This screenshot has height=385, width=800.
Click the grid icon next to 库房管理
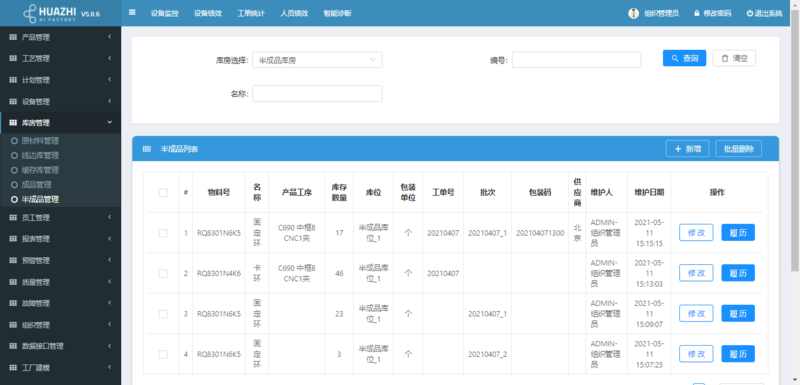(13, 123)
